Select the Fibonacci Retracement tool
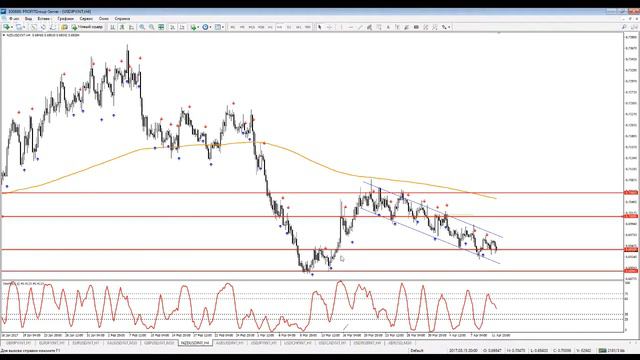Screen dimensions: 640x360 379,27
